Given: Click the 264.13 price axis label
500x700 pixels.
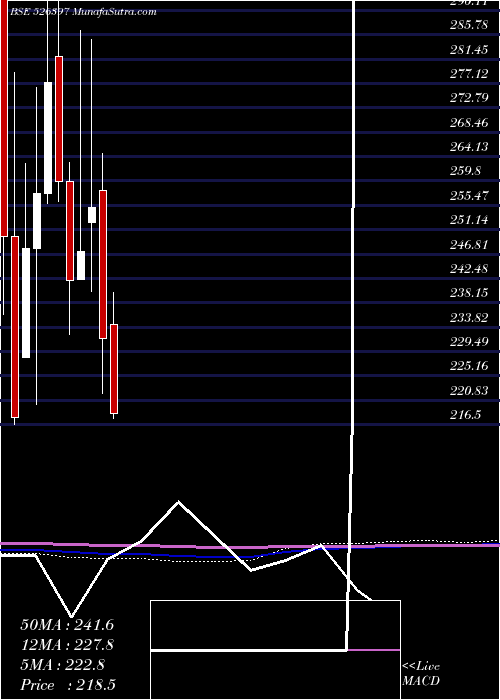Looking at the screenshot, I should (x=469, y=147).
